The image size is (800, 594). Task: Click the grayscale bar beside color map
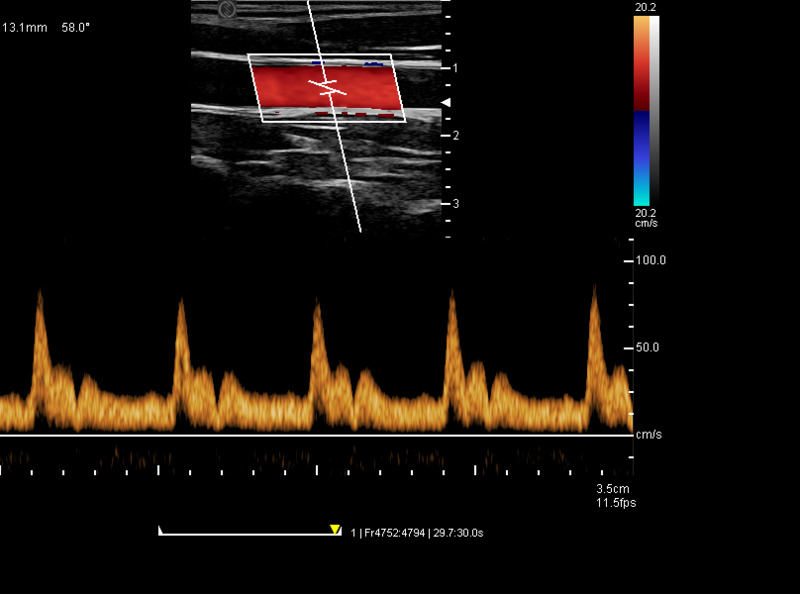click(x=654, y=110)
